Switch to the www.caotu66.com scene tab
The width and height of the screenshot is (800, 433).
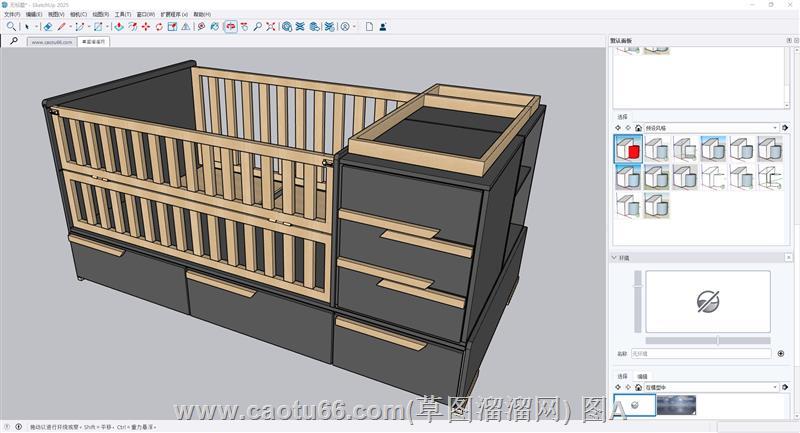tap(52, 42)
